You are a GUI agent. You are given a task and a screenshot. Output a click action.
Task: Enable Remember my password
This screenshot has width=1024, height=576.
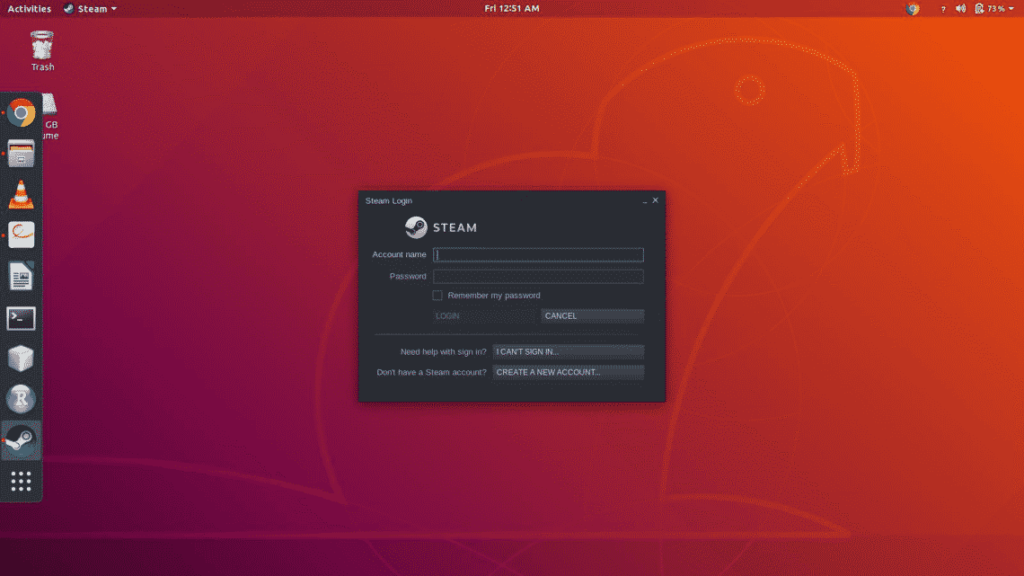[438, 295]
